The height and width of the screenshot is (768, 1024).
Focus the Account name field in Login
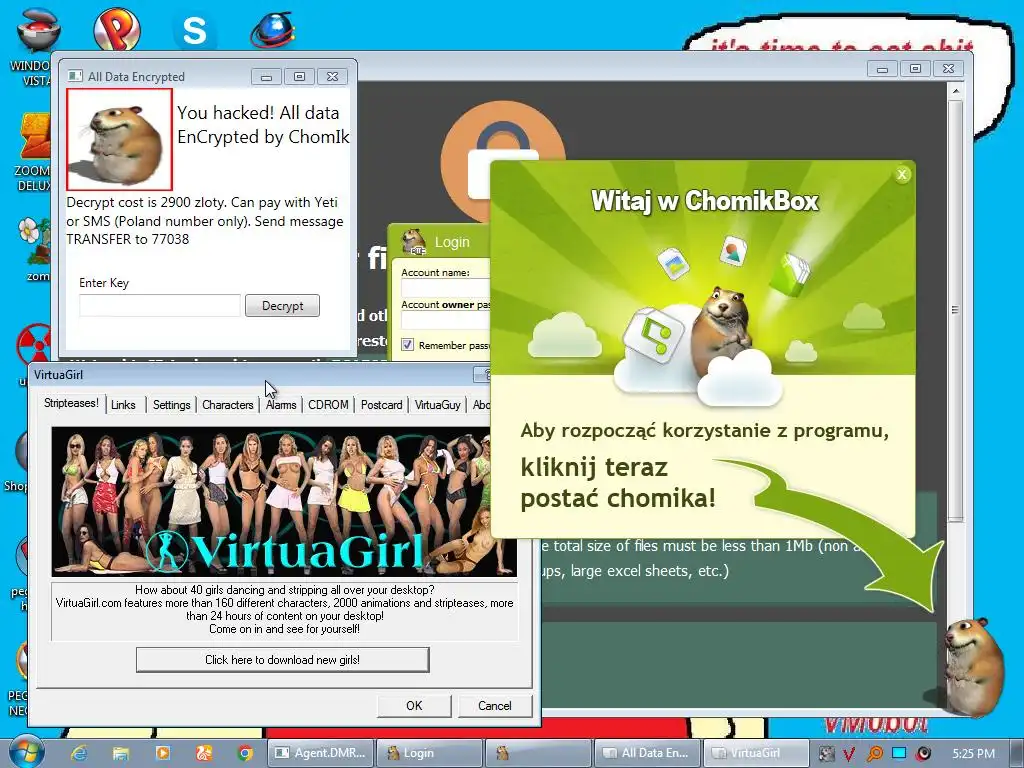tap(445, 288)
